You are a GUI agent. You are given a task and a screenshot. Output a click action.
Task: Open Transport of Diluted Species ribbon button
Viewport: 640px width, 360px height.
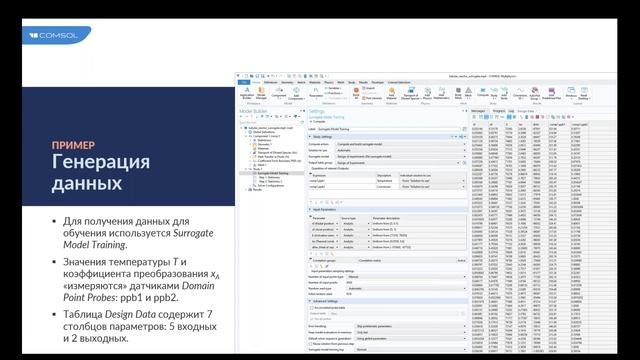(x=411, y=93)
